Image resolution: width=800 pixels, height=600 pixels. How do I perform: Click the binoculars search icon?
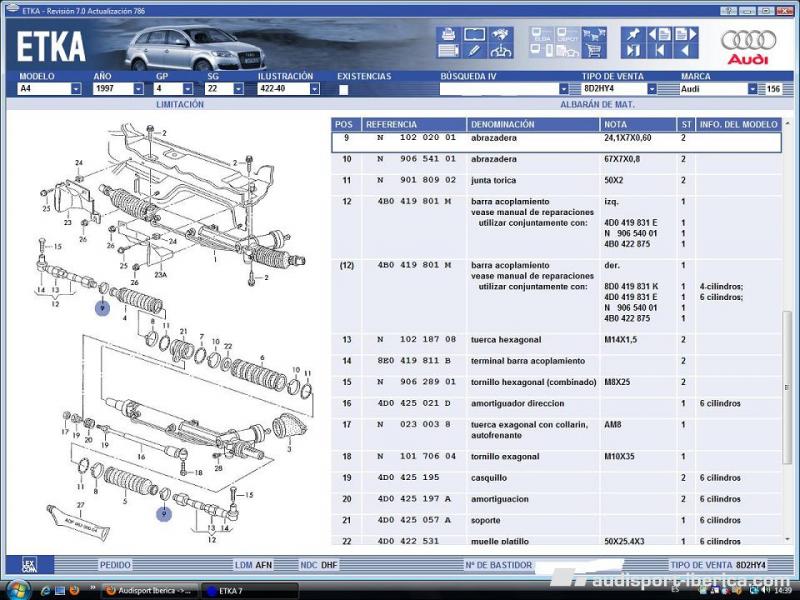[x=501, y=35]
